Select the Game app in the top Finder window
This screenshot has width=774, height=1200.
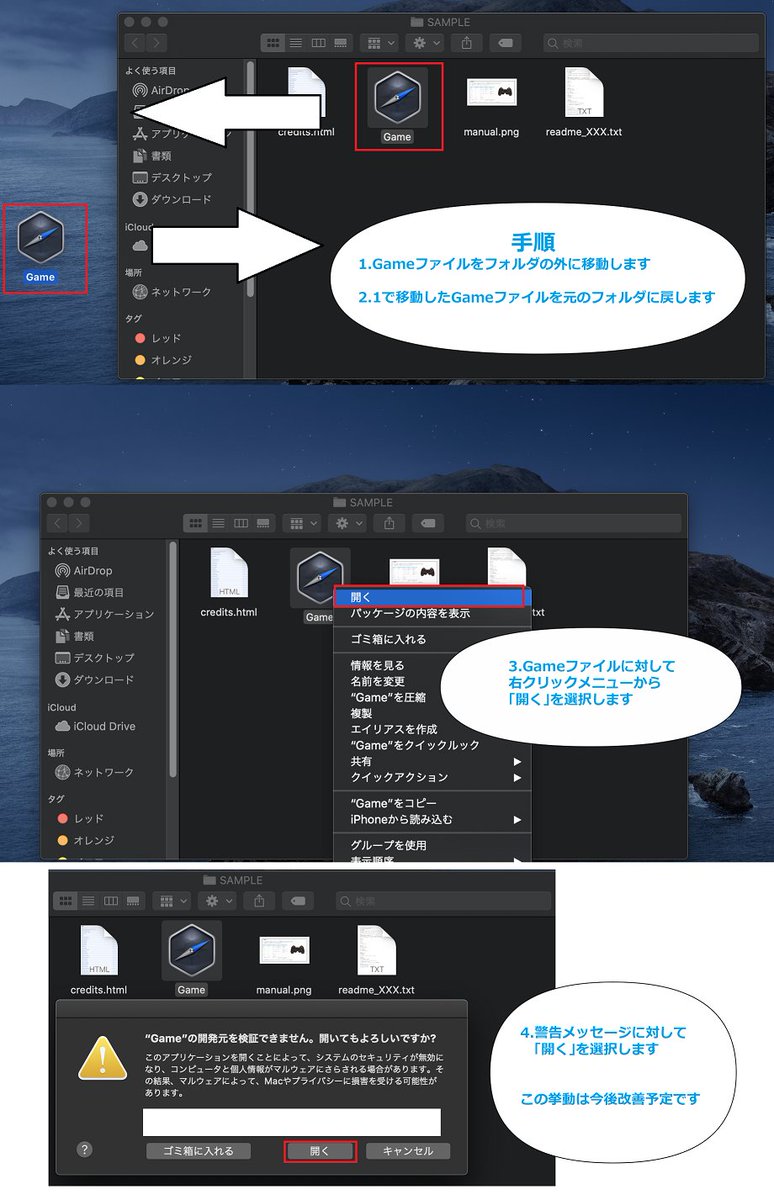397,98
